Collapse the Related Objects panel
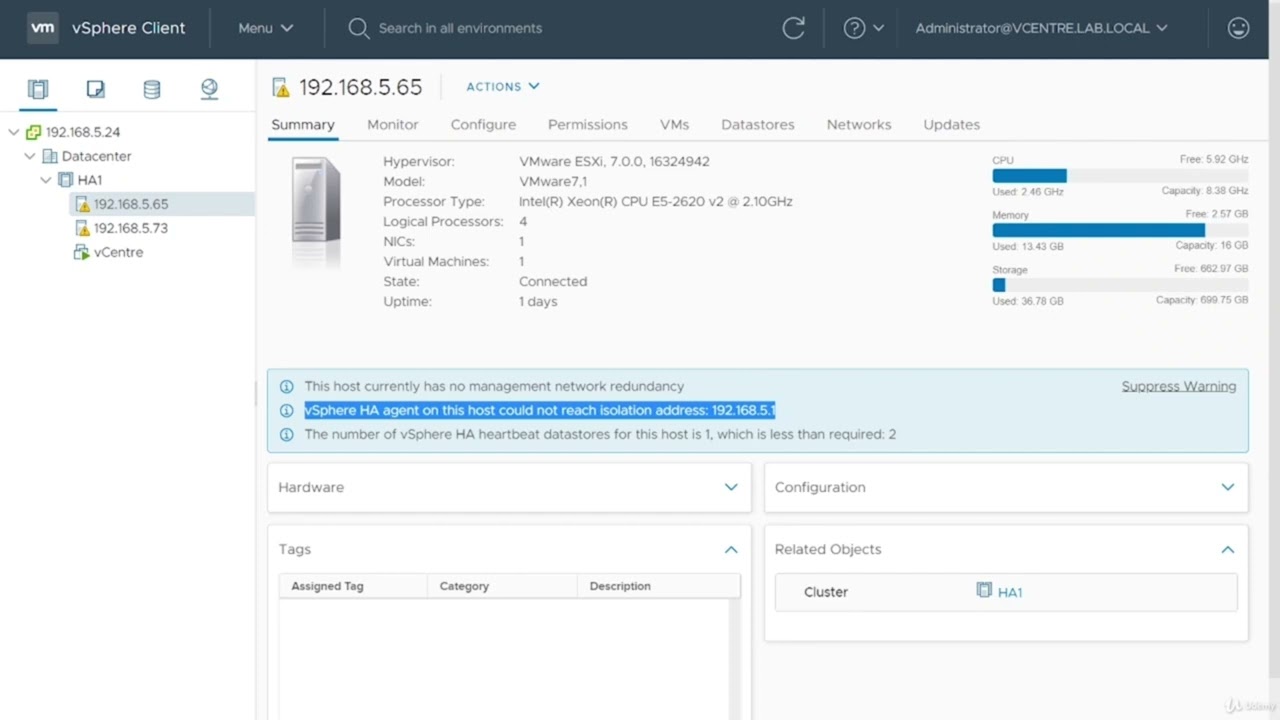This screenshot has width=1280, height=720. (1228, 549)
